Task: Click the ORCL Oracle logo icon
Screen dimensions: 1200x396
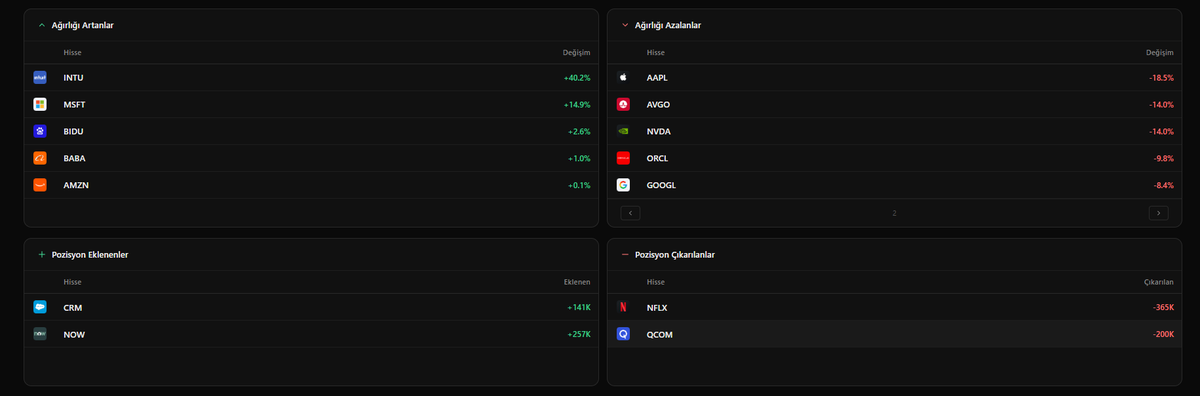Action: tap(623, 158)
